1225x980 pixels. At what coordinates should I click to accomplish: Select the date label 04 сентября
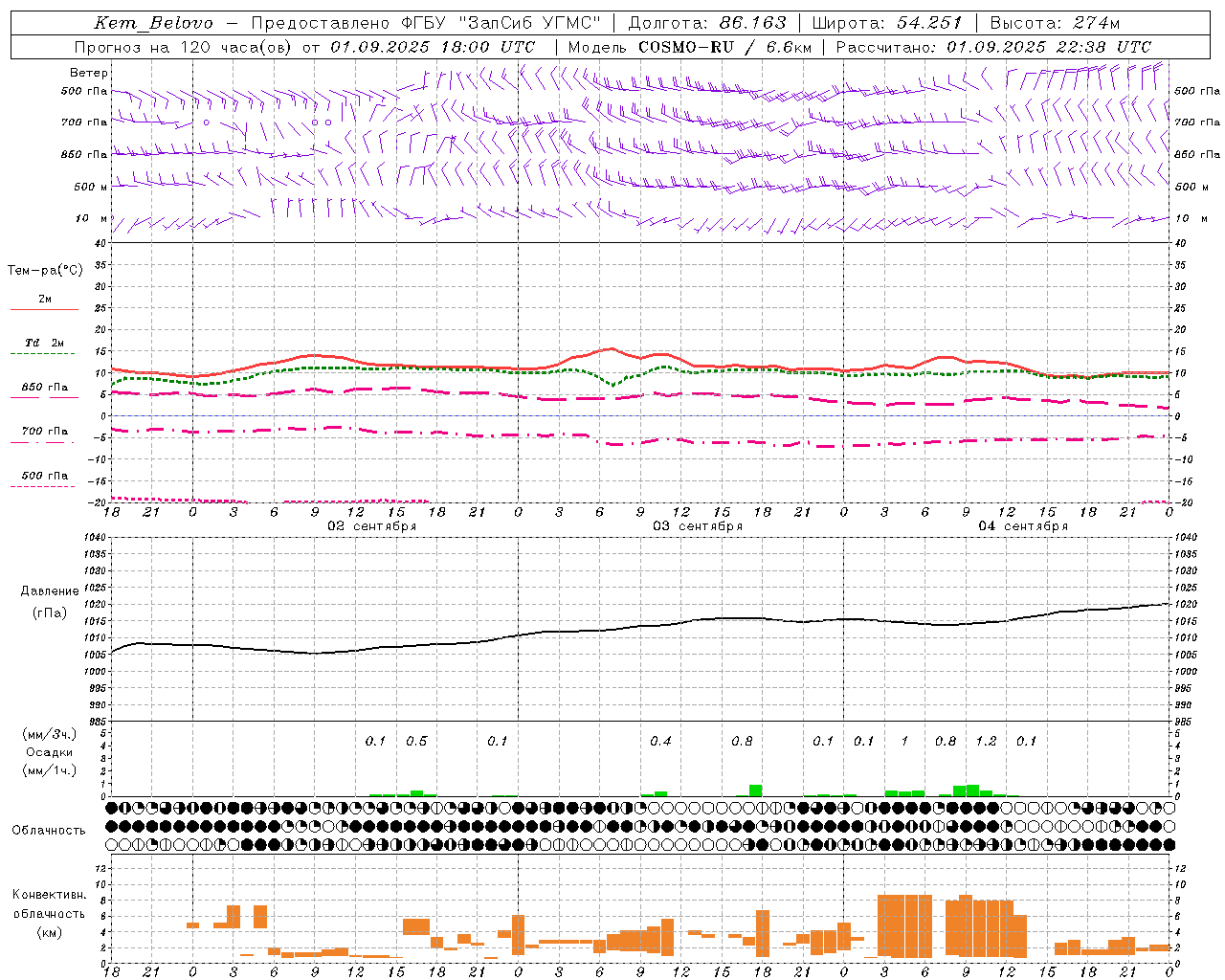pos(1023,526)
